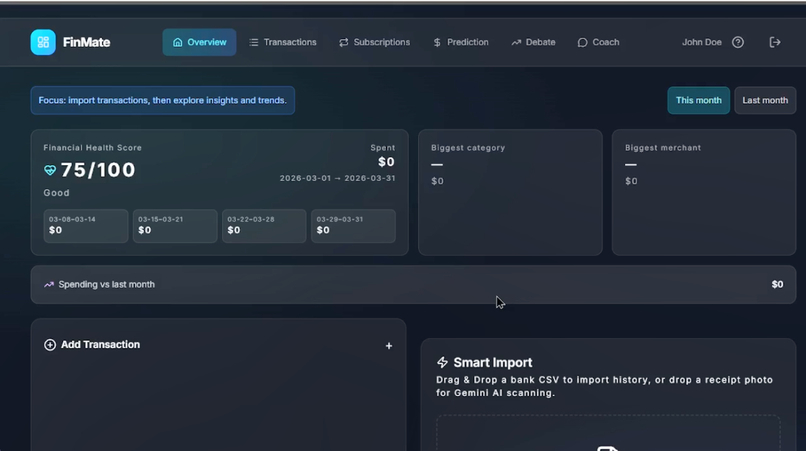Click the Add Transaction heading
This screenshot has width=806, height=451.
[x=100, y=345]
